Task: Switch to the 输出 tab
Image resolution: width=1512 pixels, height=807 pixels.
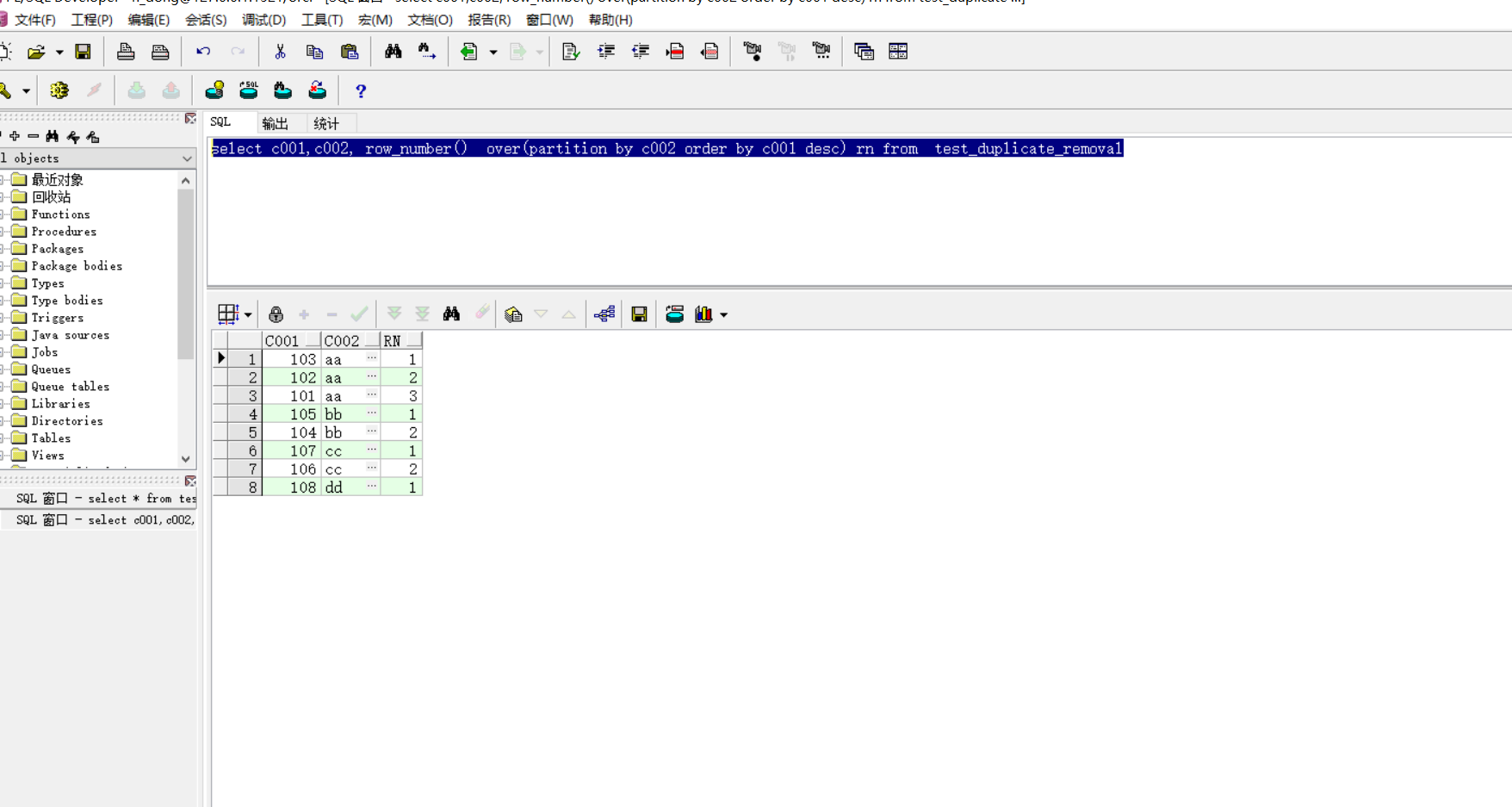Action: [x=276, y=123]
